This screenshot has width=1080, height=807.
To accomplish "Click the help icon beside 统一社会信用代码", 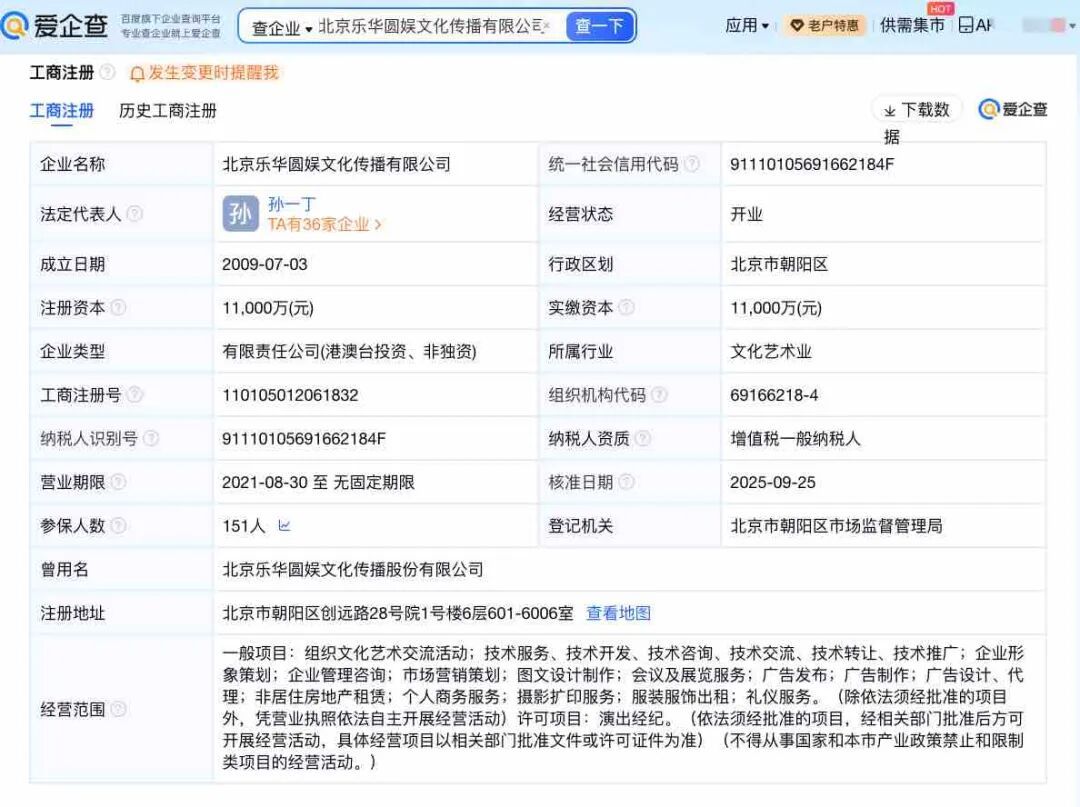I will point(691,164).
